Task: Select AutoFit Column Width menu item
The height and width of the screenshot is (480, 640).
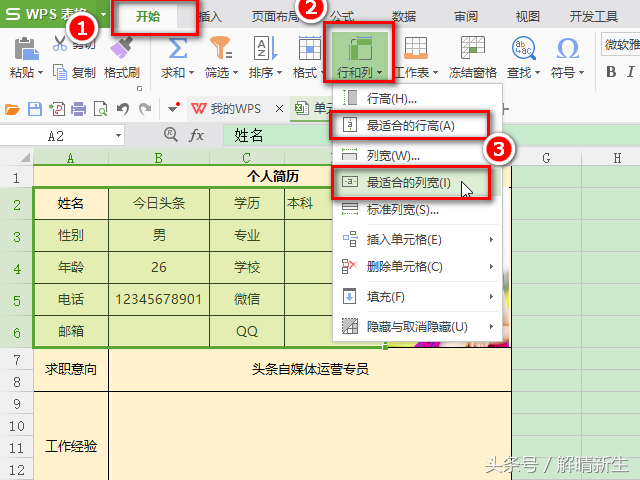Action: tap(410, 183)
